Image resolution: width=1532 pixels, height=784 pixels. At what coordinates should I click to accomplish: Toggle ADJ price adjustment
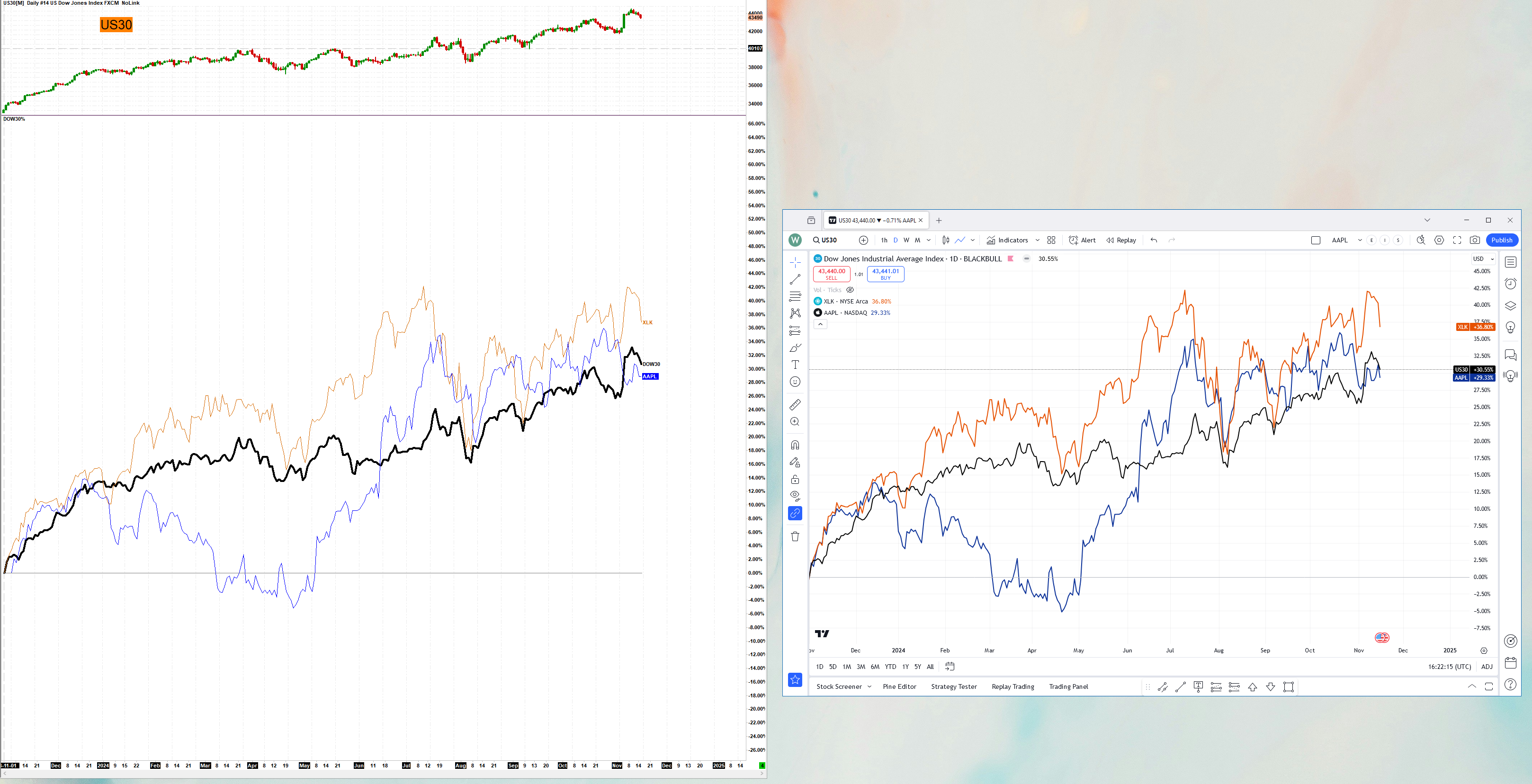coord(1487,666)
